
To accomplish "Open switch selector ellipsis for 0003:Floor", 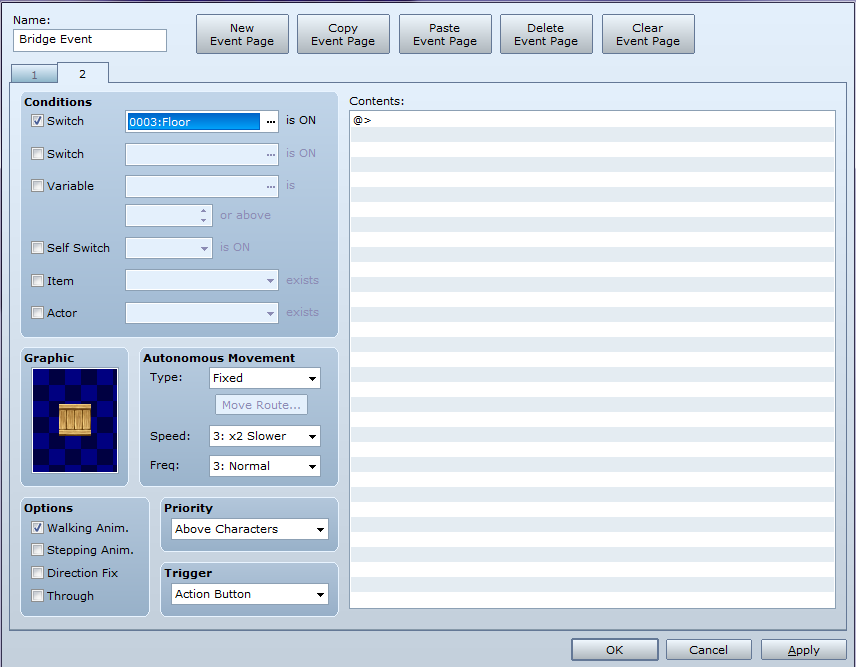I will pos(271,122).
